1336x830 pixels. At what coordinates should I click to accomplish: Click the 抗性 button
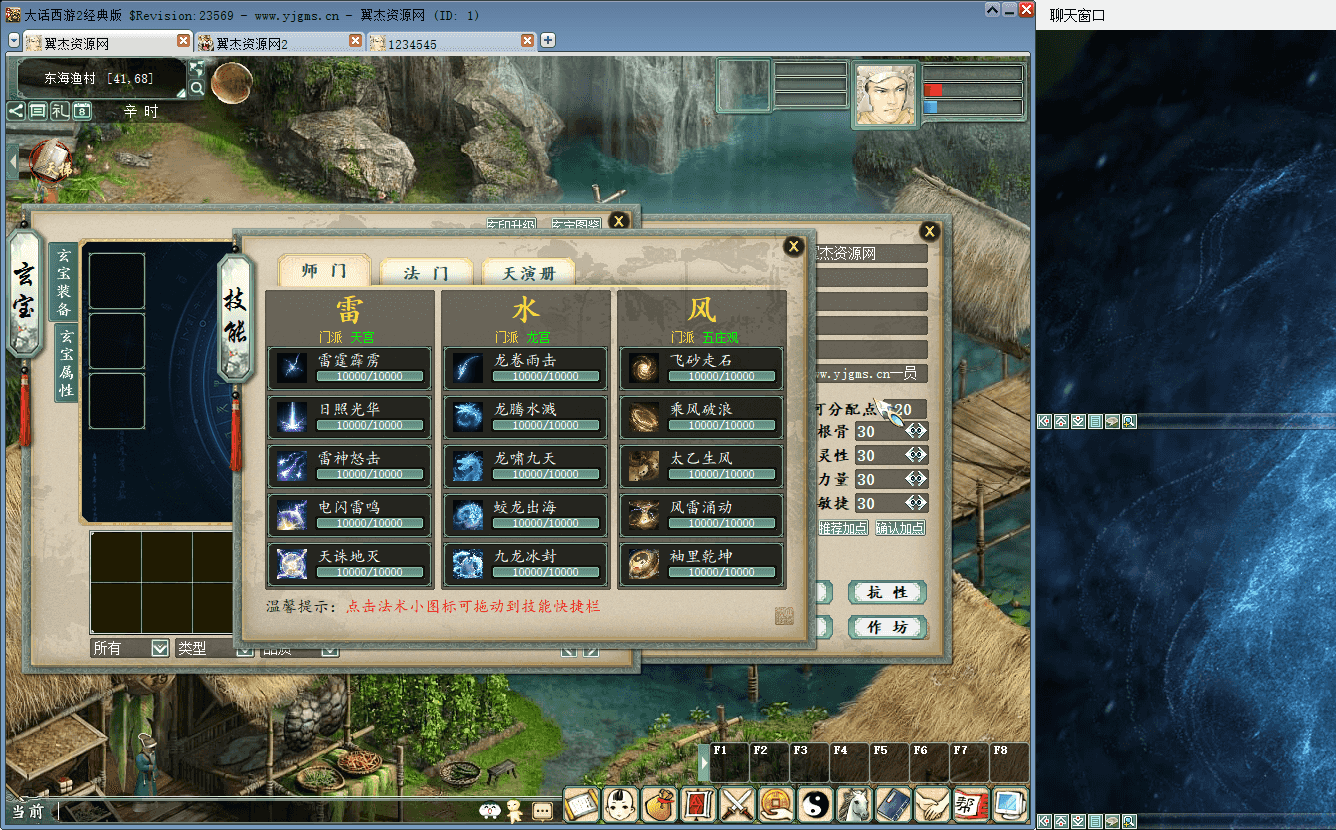coord(887,592)
